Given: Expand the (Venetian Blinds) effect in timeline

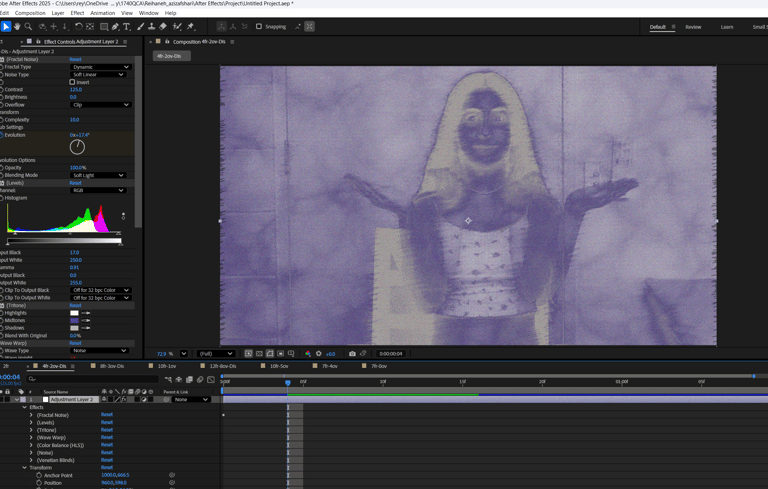Looking at the screenshot, I should click(31, 460).
